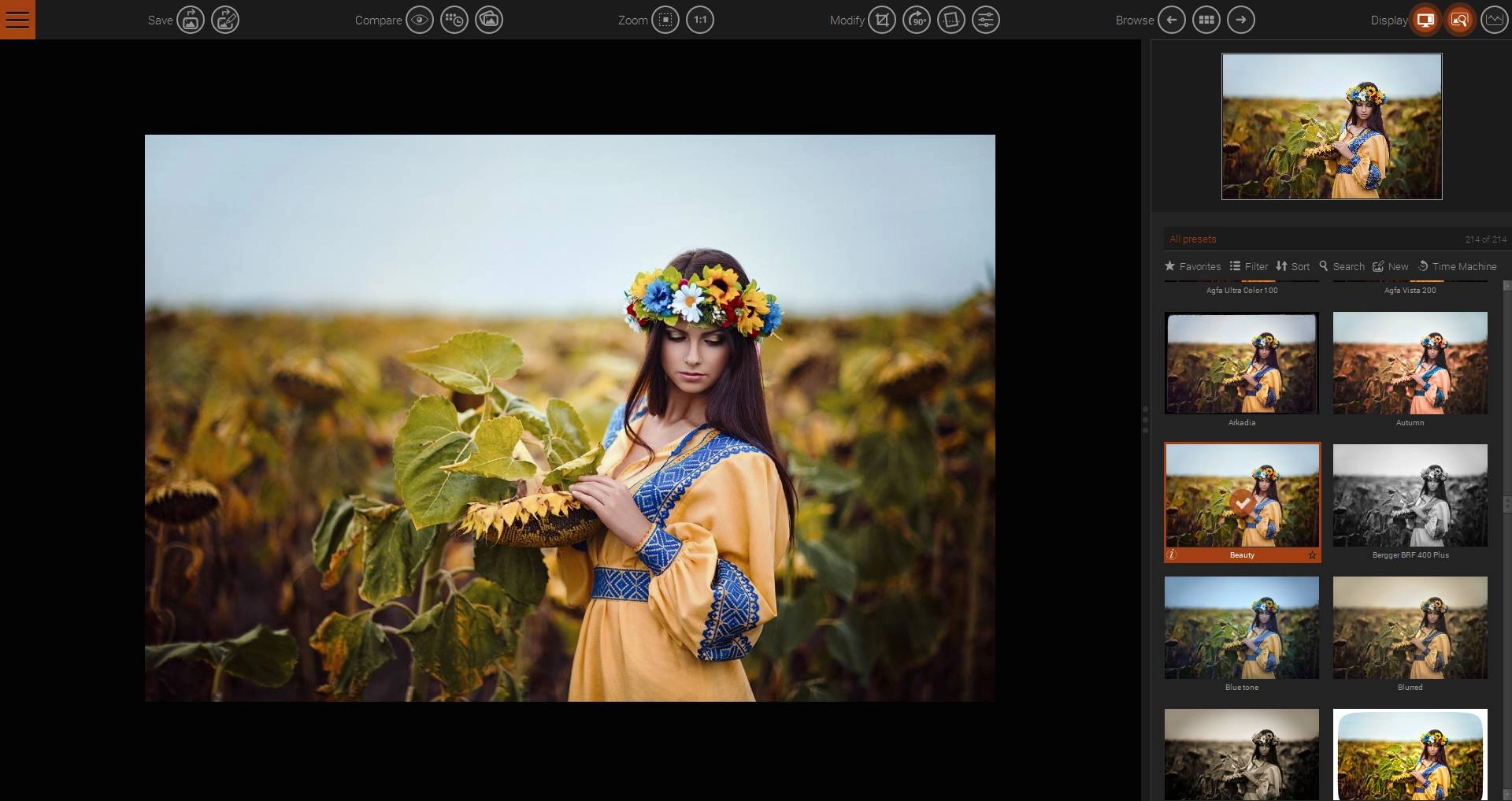Viewport: 1512px width, 801px height.
Task: Show Favorites presets
Action: (x=1193, y=266)
